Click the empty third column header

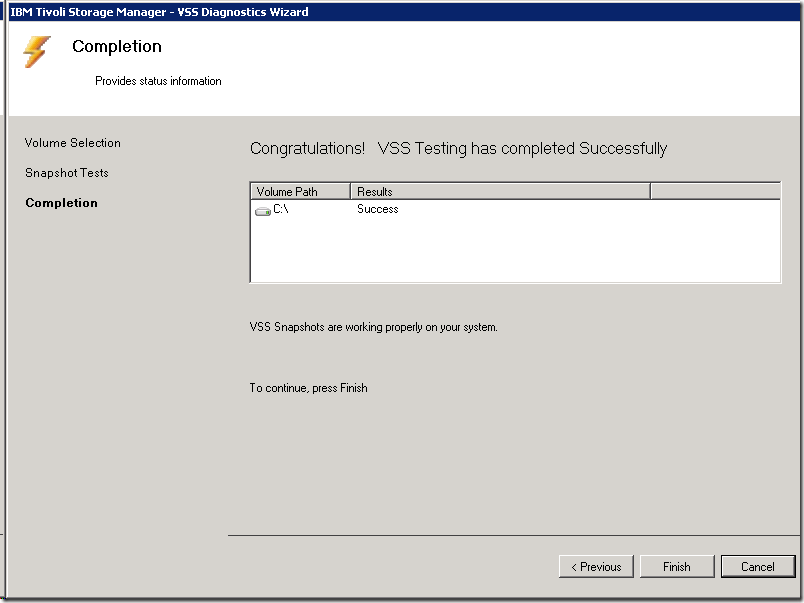(x=714, y=191)
